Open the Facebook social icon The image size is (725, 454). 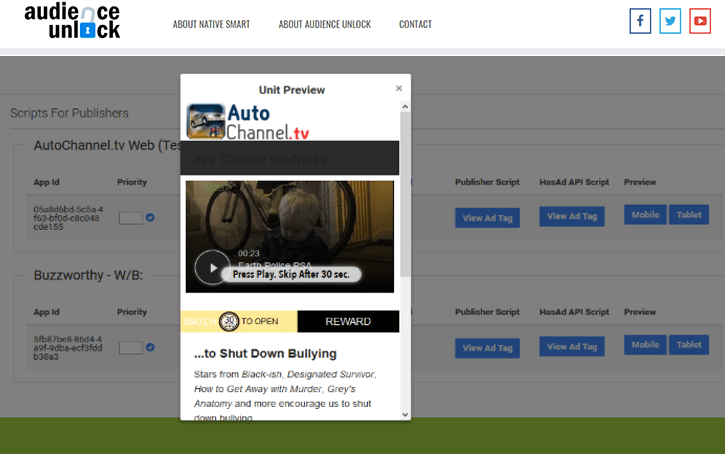pos(640,21)
